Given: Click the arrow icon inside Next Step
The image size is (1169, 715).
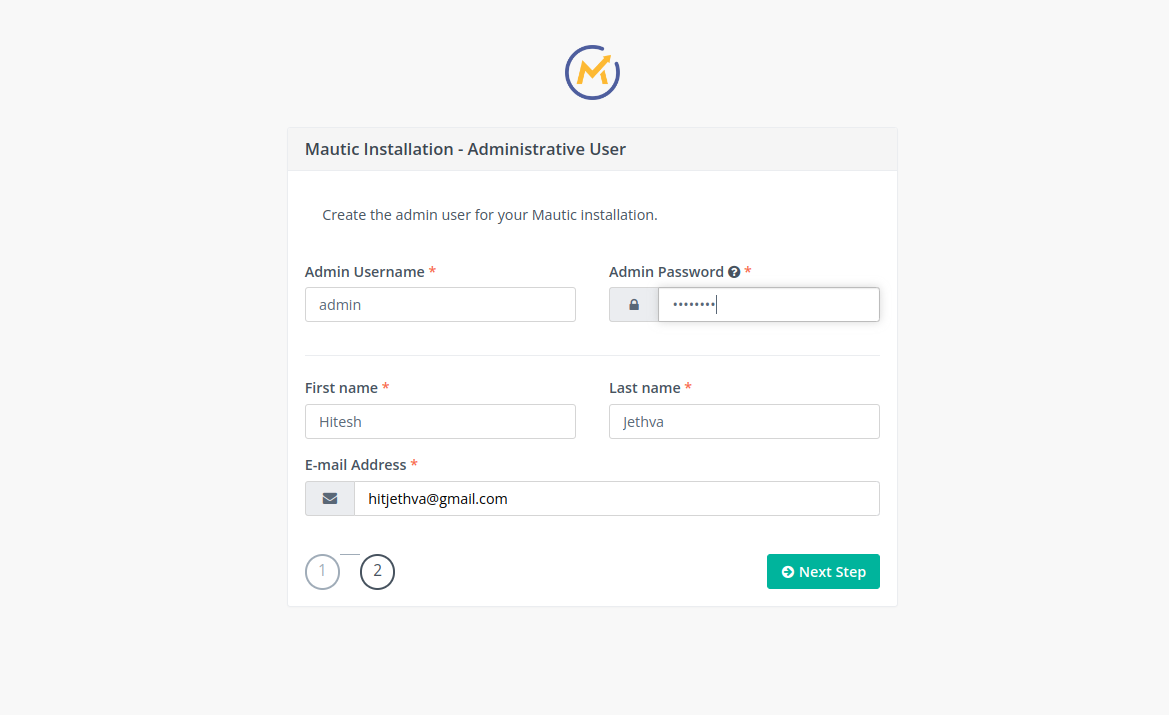Looking at the screenshot, I should (788, 572).
